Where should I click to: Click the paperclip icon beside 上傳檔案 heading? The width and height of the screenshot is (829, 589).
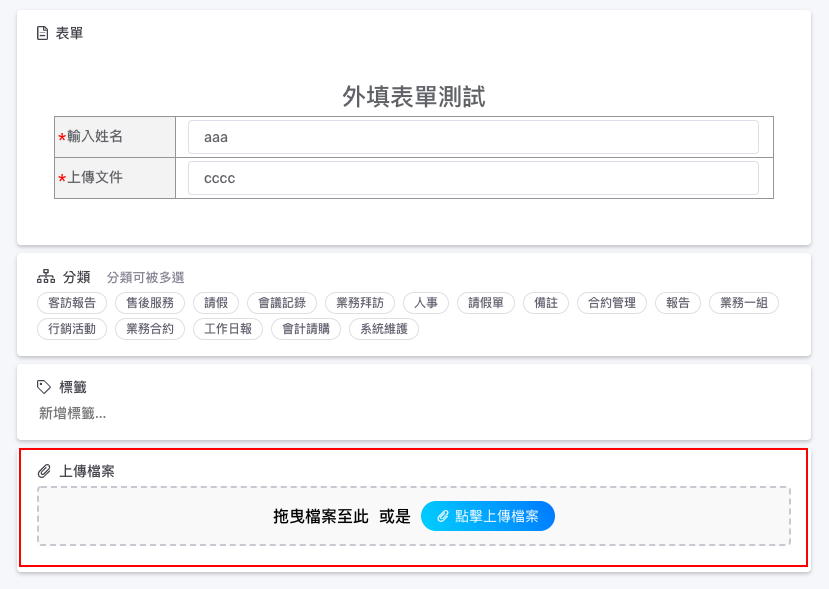[44, 470]
